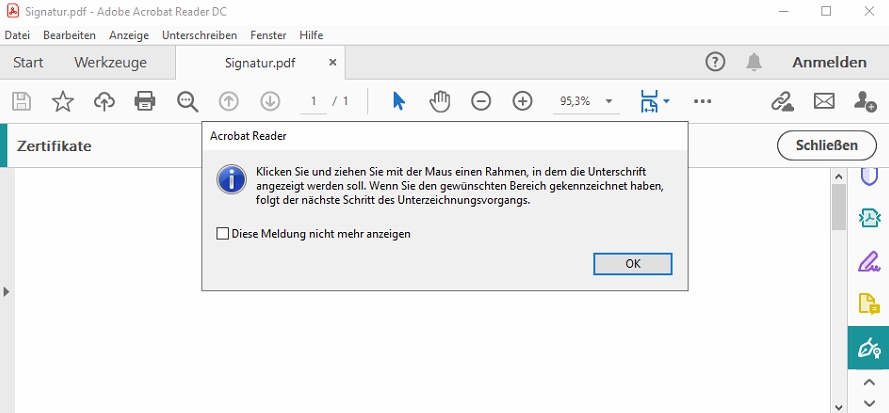Click the share link icon
889x413 pixels.
782,102
